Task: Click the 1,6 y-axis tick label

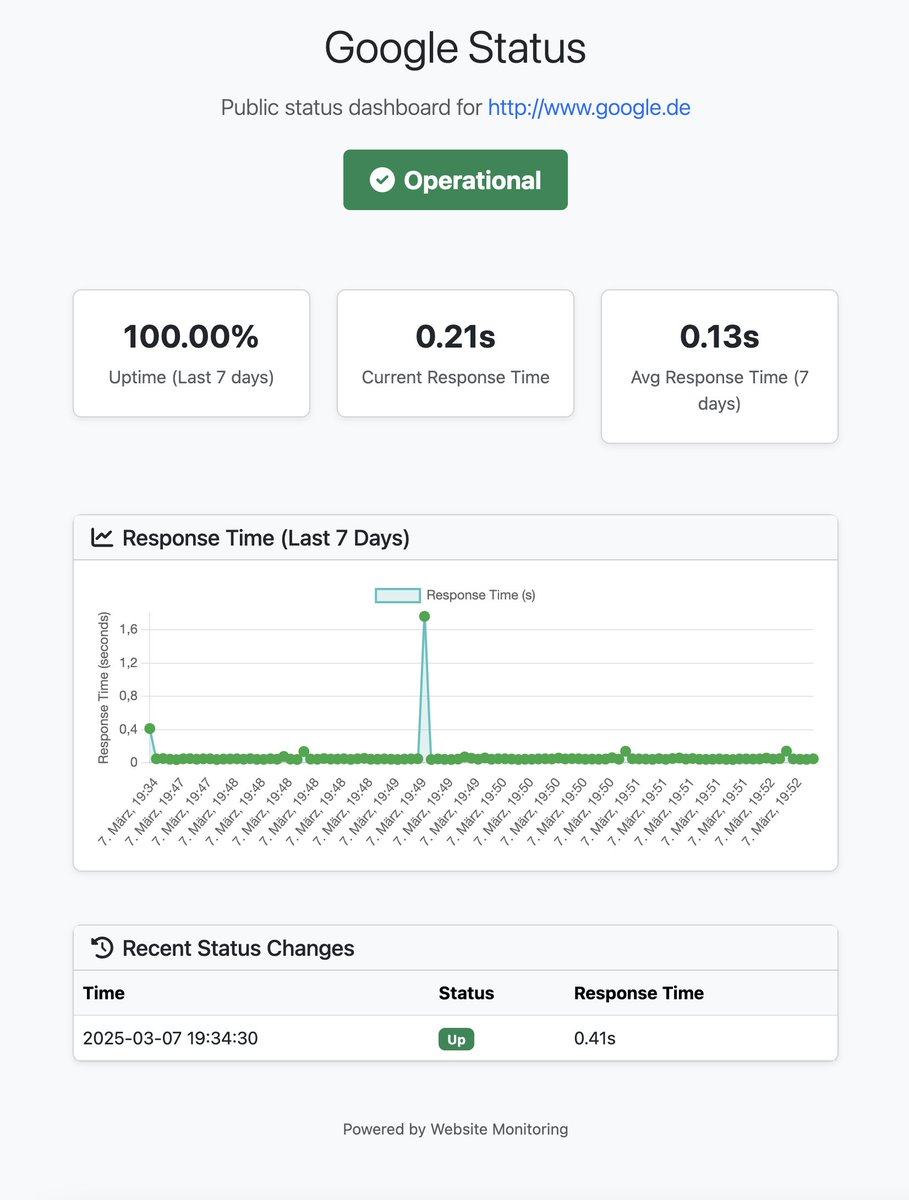Action: [130, 629]
